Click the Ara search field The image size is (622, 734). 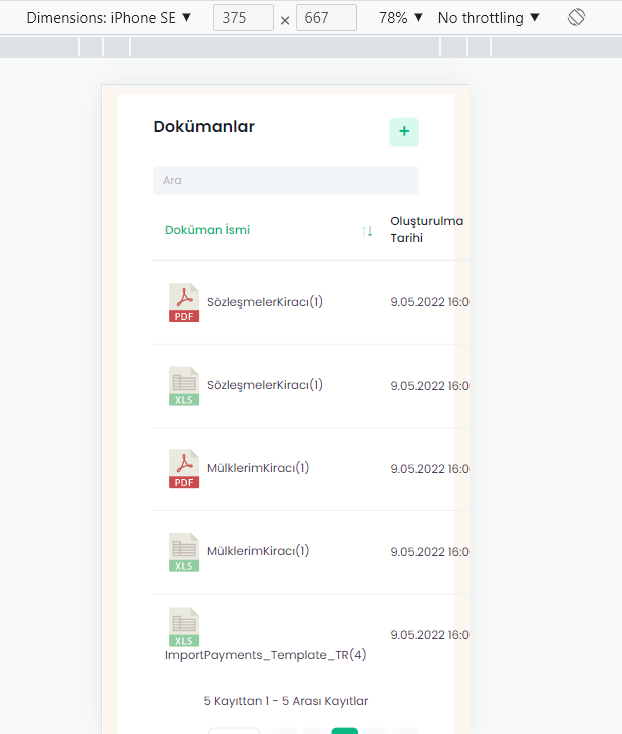[285, 180]
